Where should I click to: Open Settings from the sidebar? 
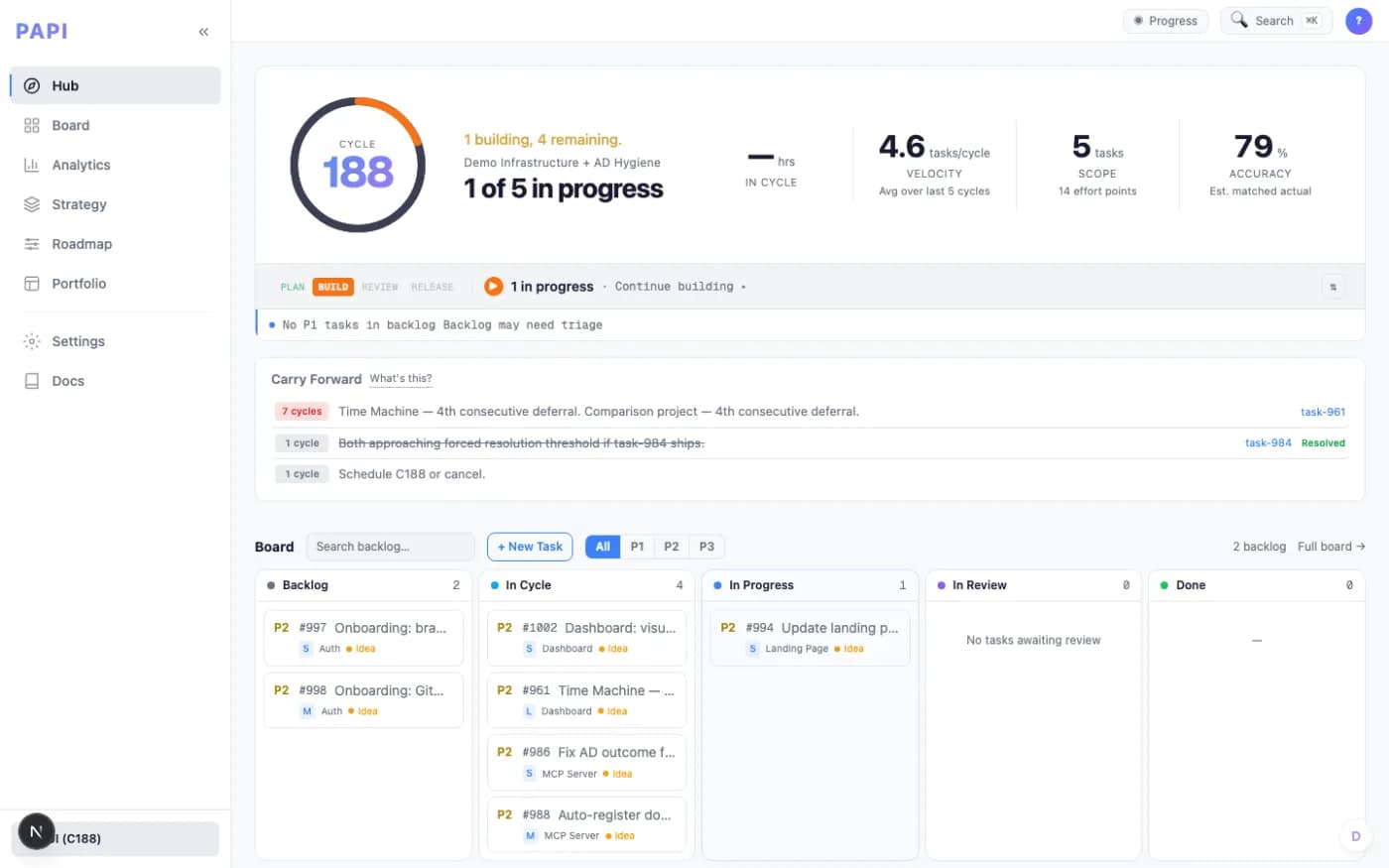click(x=115, y=341)
